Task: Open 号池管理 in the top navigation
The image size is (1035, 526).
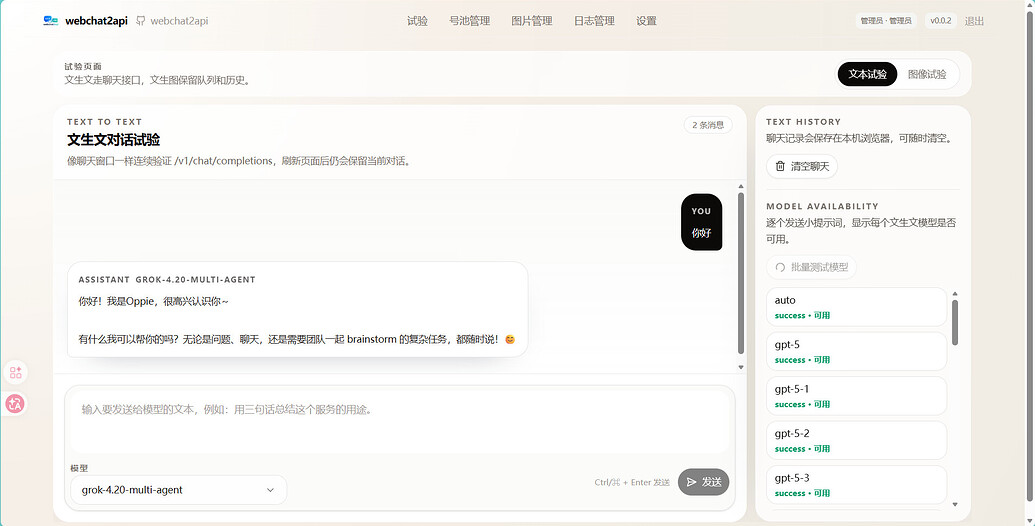Action: [469, 21]
